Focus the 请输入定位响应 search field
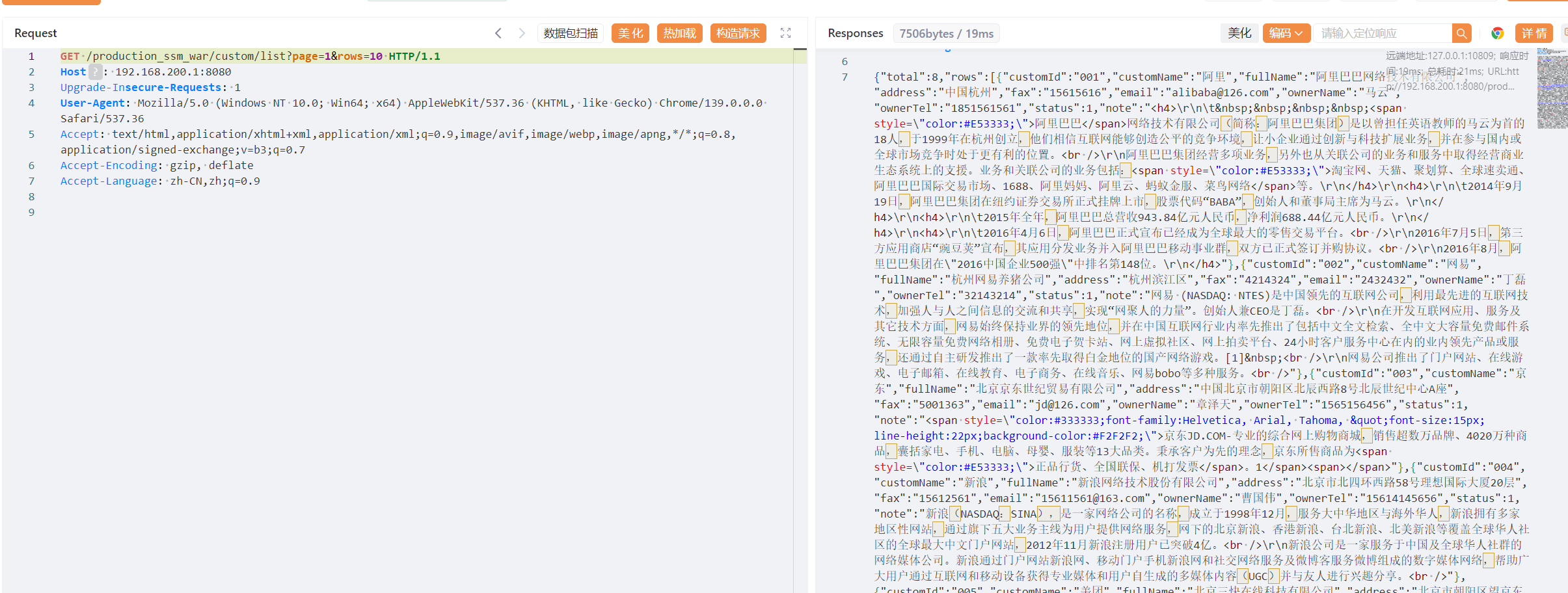 1382,33
